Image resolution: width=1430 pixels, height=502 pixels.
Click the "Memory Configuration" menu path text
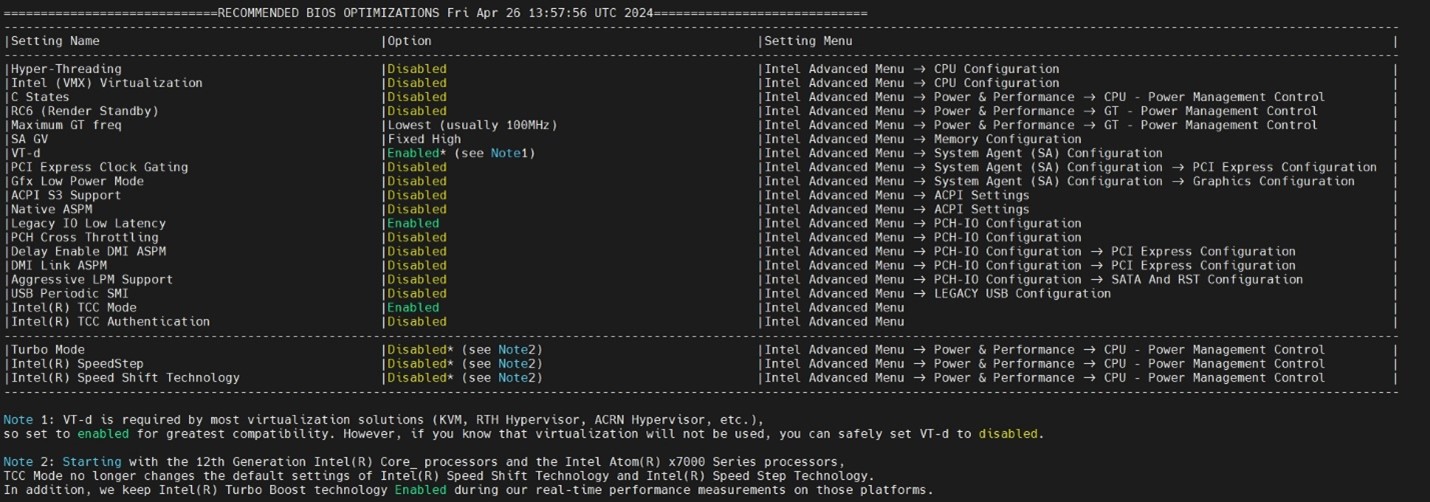click(1007, 139)
